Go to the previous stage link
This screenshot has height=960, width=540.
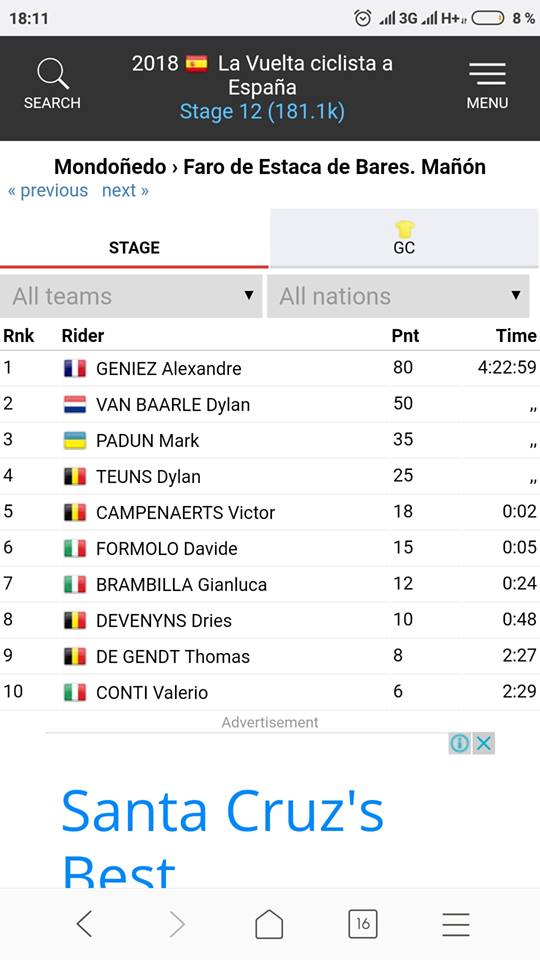pos(48,190)
